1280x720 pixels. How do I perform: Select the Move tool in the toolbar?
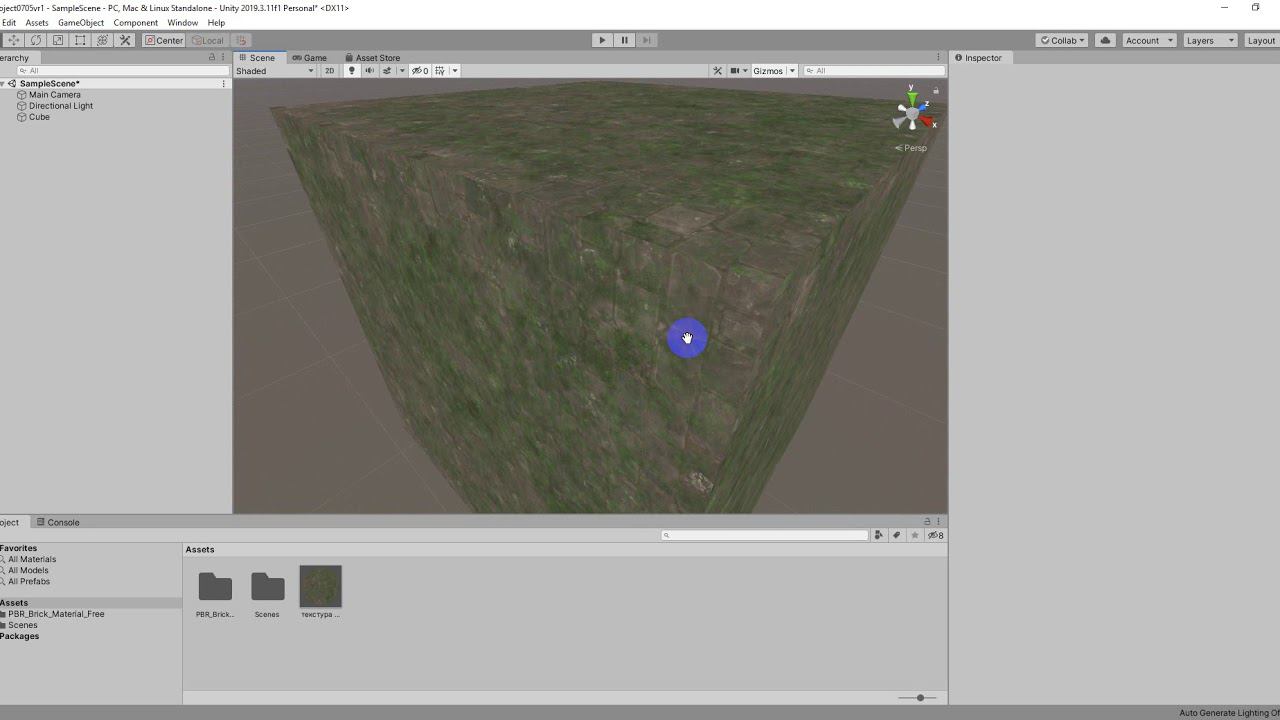pyautogui.click(x=14, y=40)
